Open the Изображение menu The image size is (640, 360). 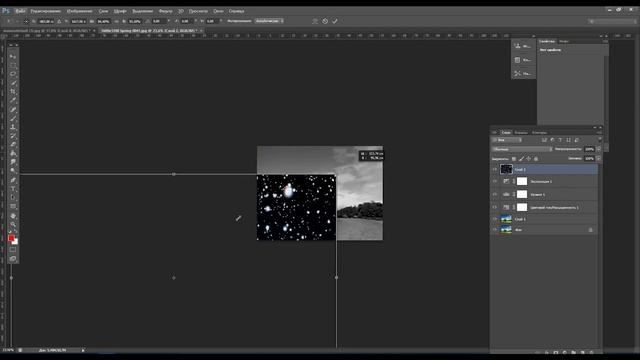click(79, 11)
